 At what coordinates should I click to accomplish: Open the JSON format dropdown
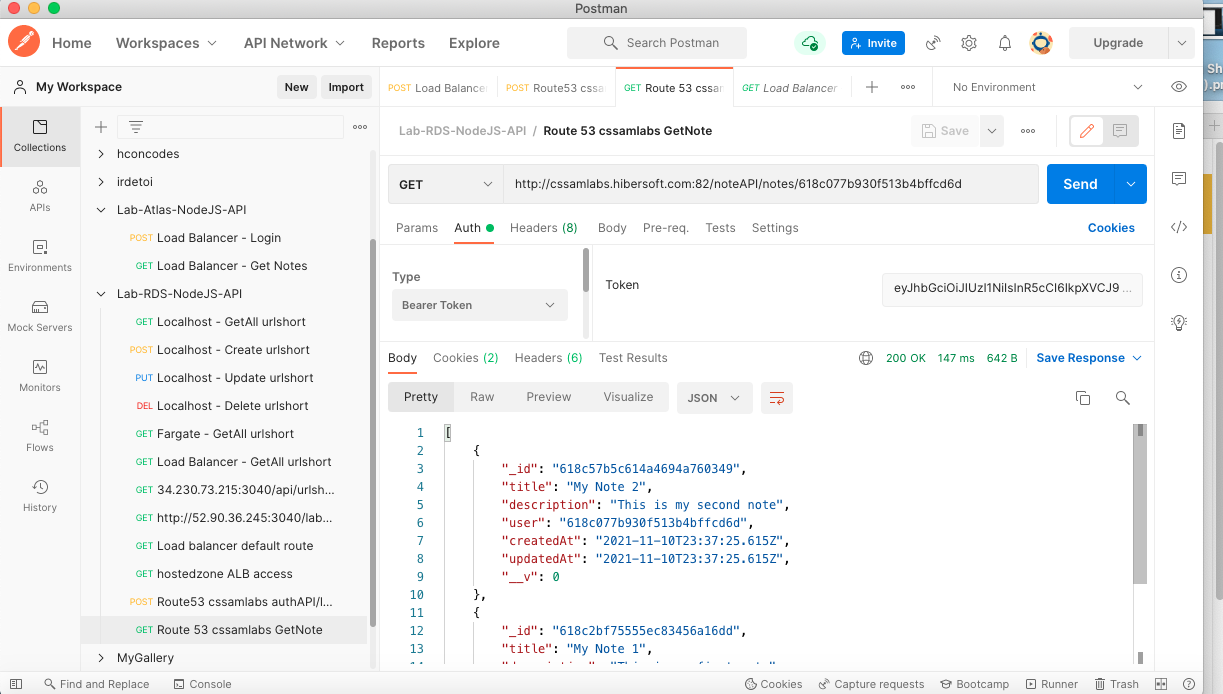(714, 397)
